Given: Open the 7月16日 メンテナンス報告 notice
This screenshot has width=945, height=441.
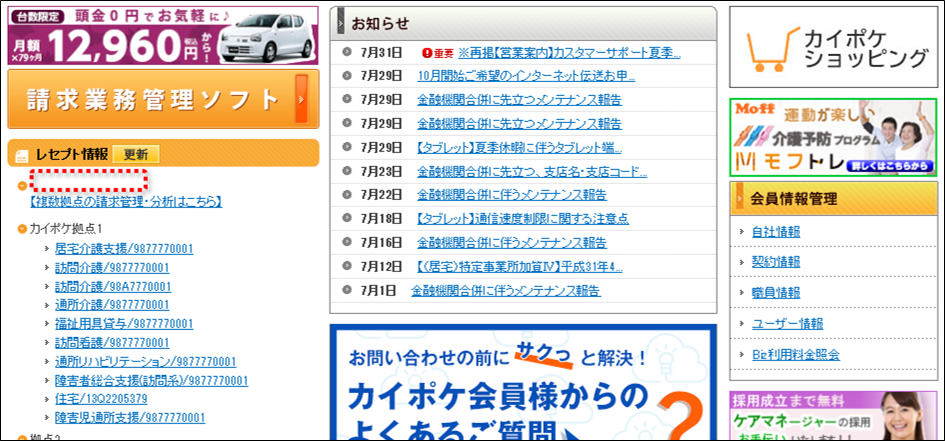Looking at the screenshot, I should pyautogui.click(x=512, y=243).
